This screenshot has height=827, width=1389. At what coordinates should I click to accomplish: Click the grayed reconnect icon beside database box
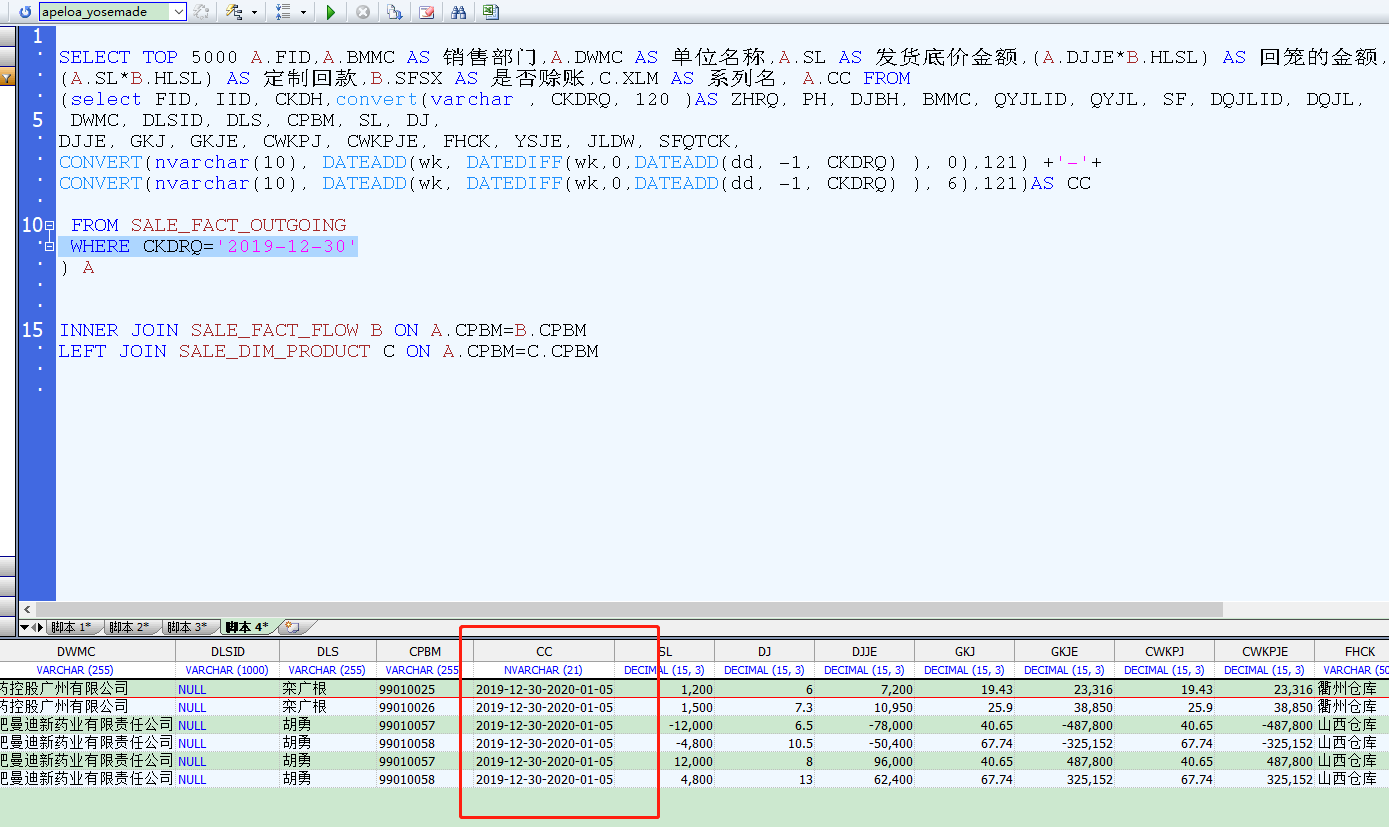pyautogui.click(x=201, y=12)
